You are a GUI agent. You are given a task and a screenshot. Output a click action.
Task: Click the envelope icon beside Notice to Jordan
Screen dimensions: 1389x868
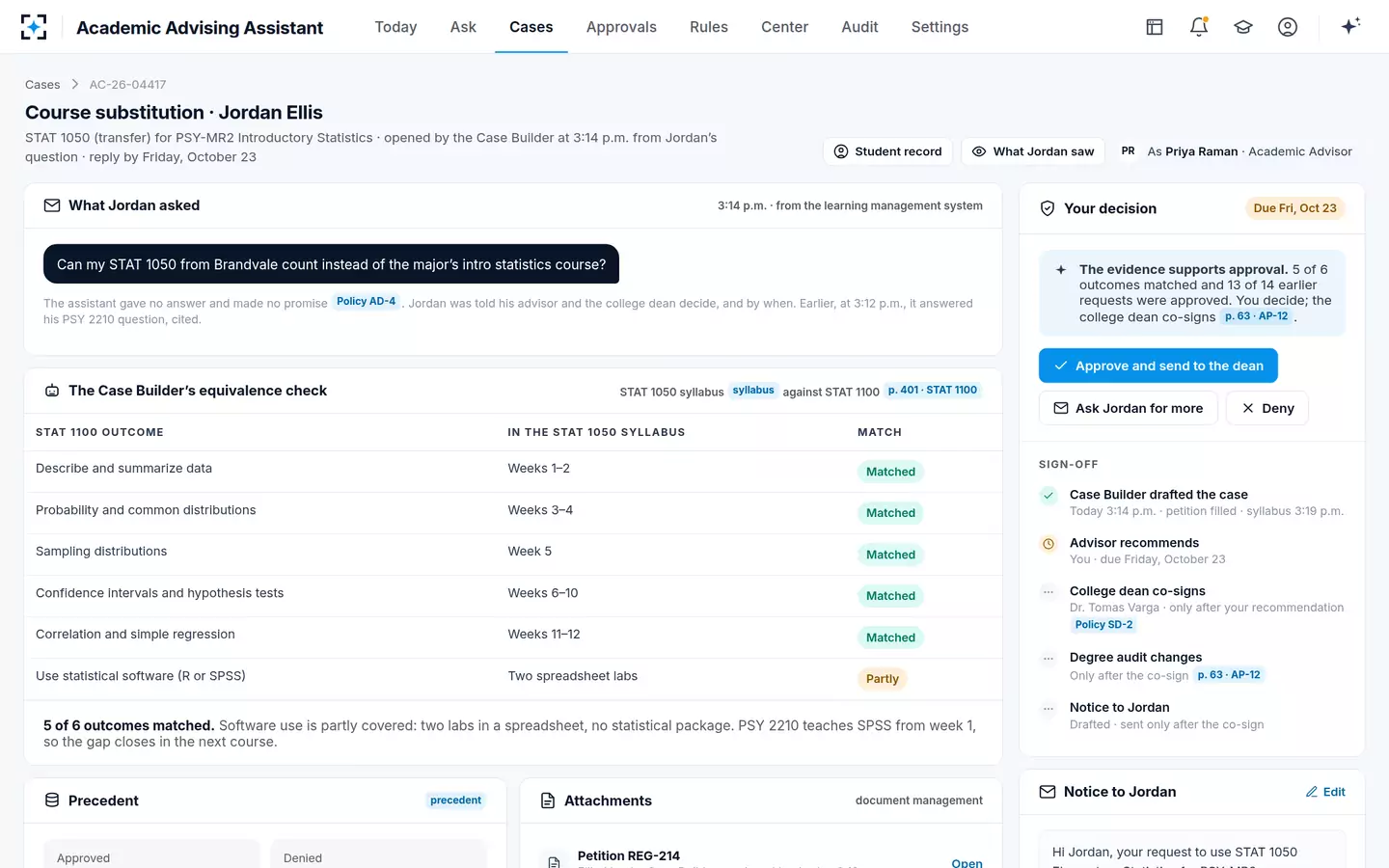point(1048,792)
